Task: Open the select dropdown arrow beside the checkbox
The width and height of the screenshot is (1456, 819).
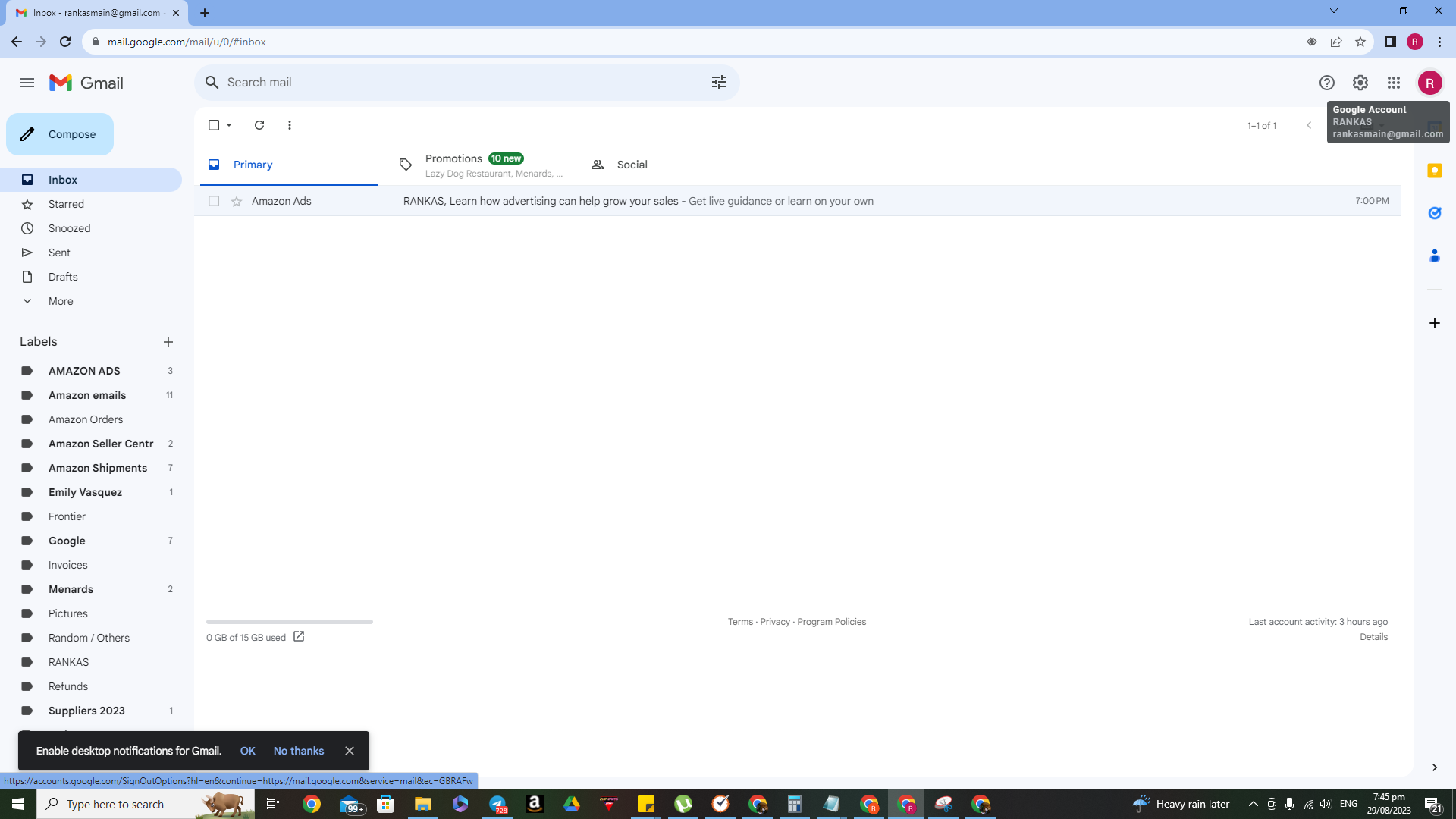Action: (x=229, y=125)
